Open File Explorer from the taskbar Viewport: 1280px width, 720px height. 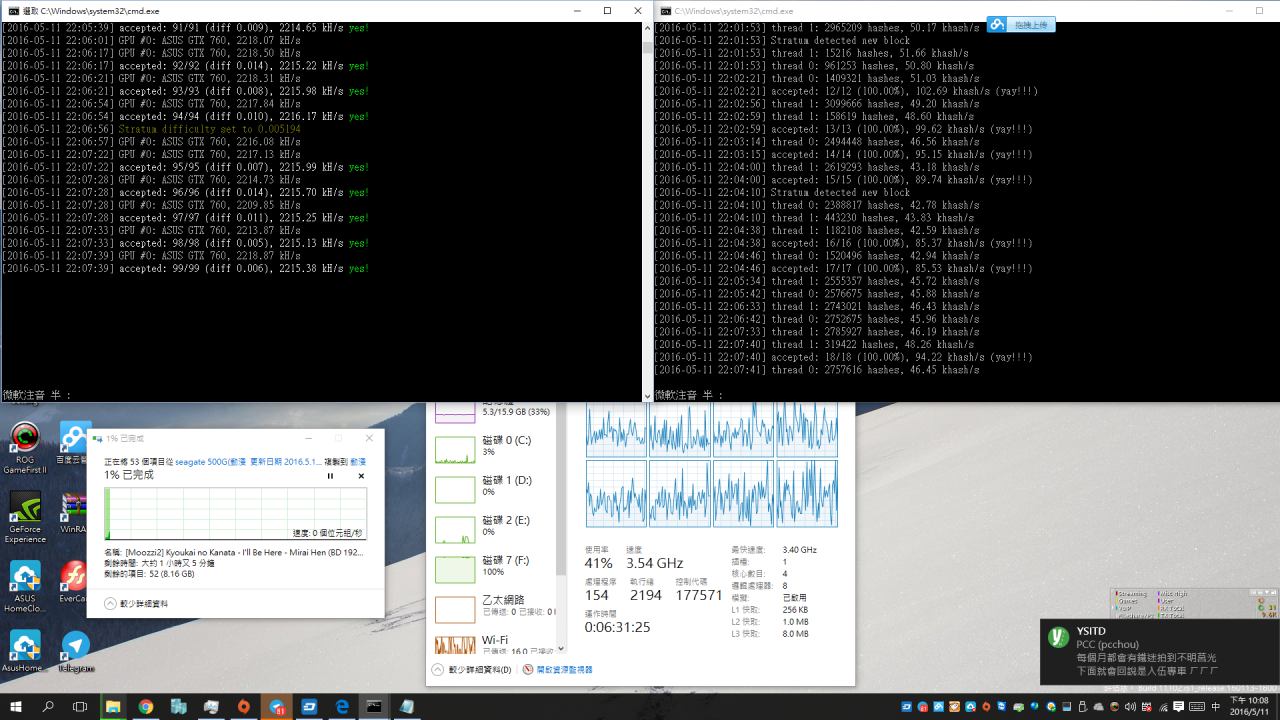click(113, 707)
